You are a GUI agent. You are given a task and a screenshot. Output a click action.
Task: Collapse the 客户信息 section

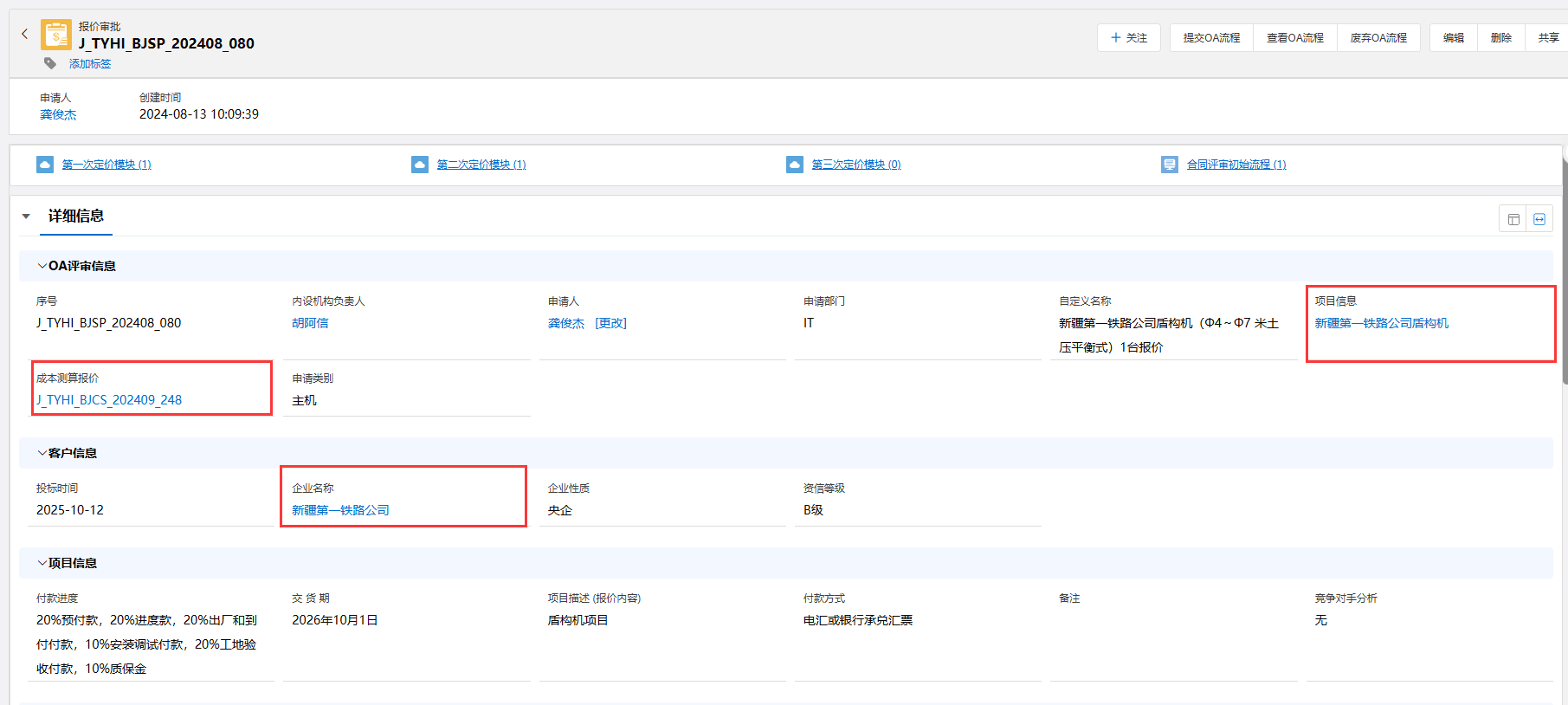click(42, 453)
